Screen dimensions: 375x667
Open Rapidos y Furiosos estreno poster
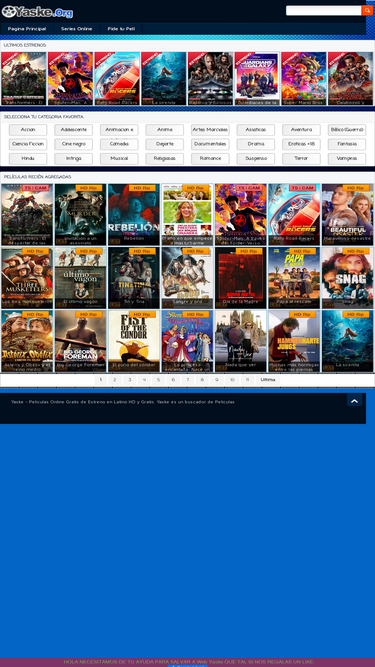tap(210, 79)
